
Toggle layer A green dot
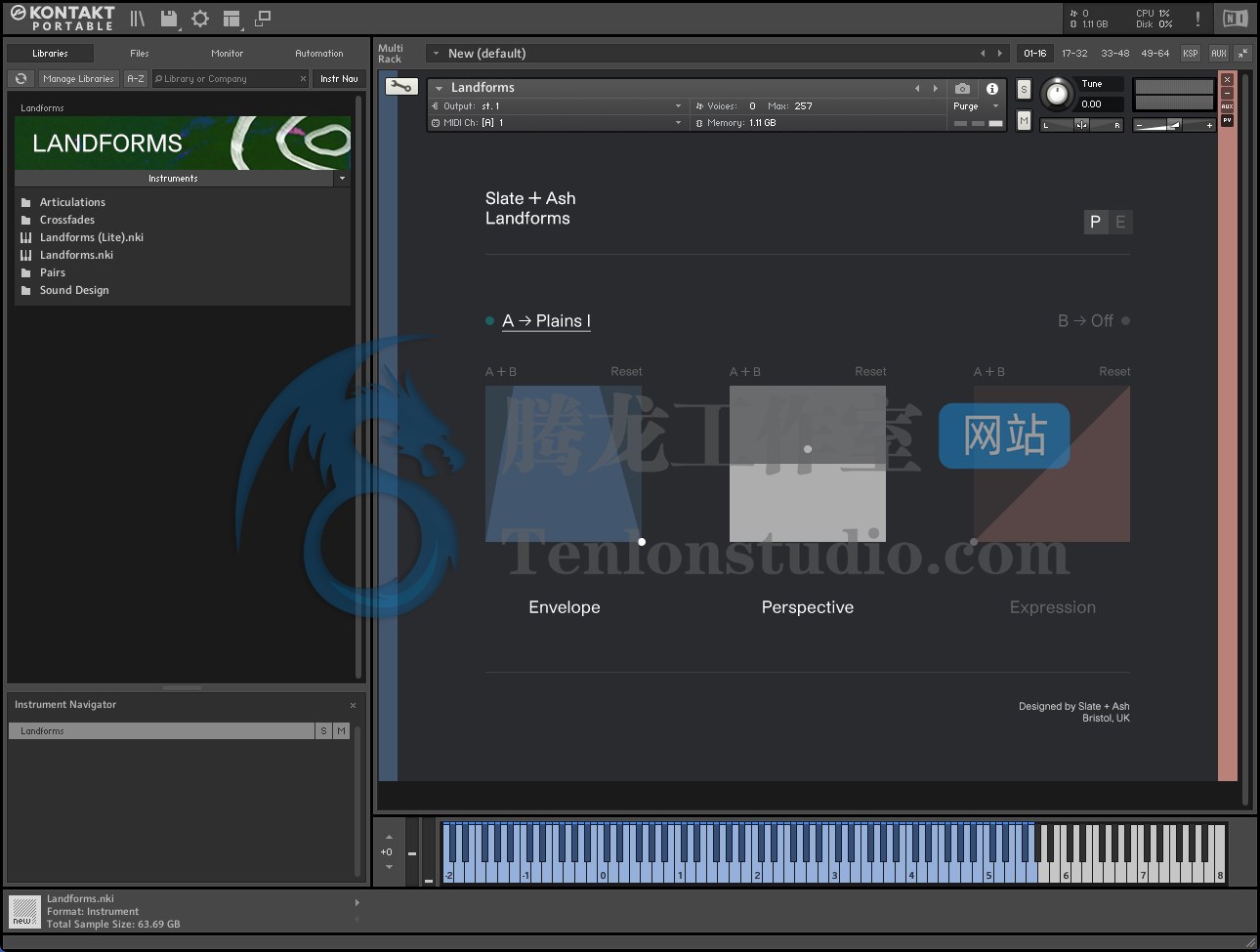click(x=489, y=320)
